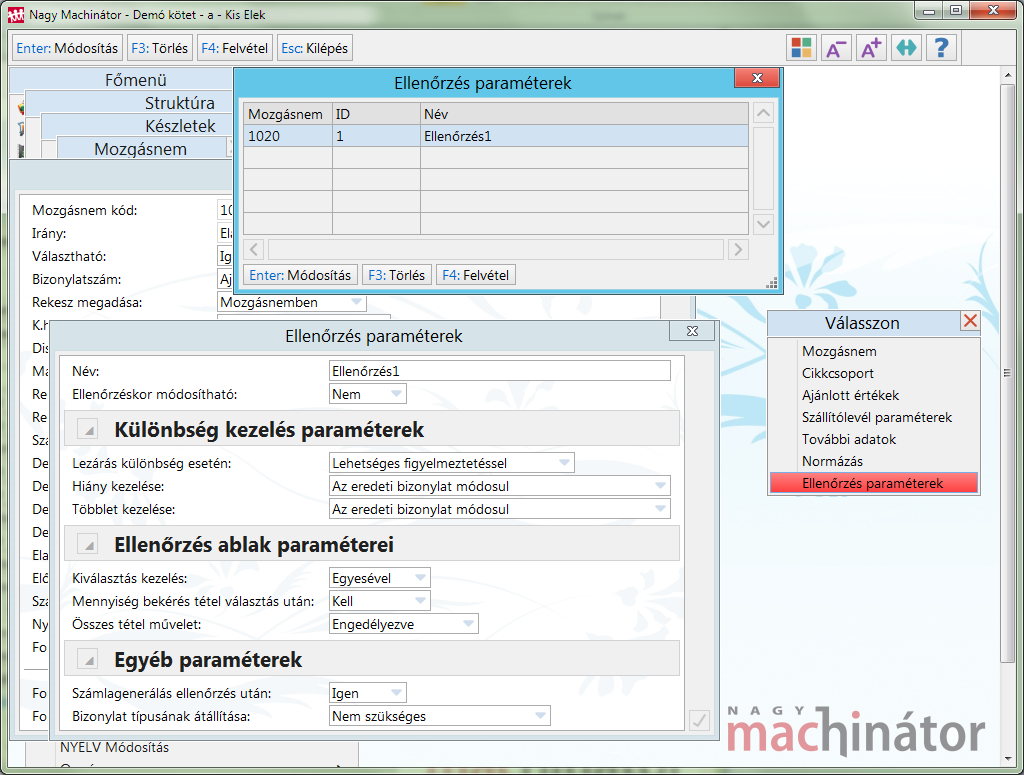Open Kiválasztás kezelés dropdown

click(379, 578)
